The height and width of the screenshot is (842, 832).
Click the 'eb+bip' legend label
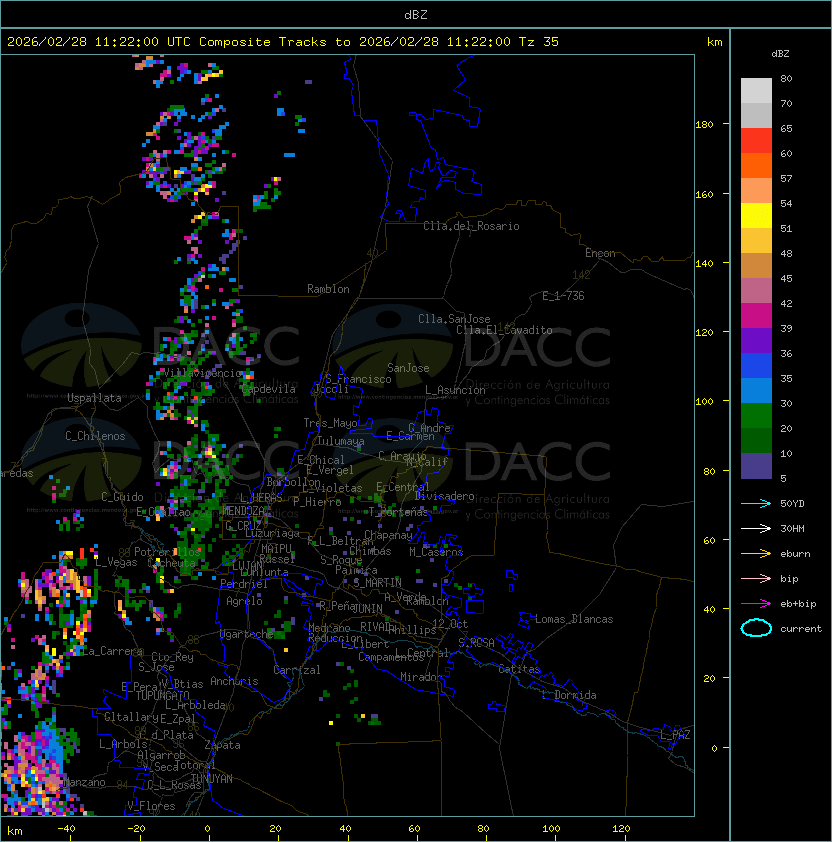click(x=798, y=604)
